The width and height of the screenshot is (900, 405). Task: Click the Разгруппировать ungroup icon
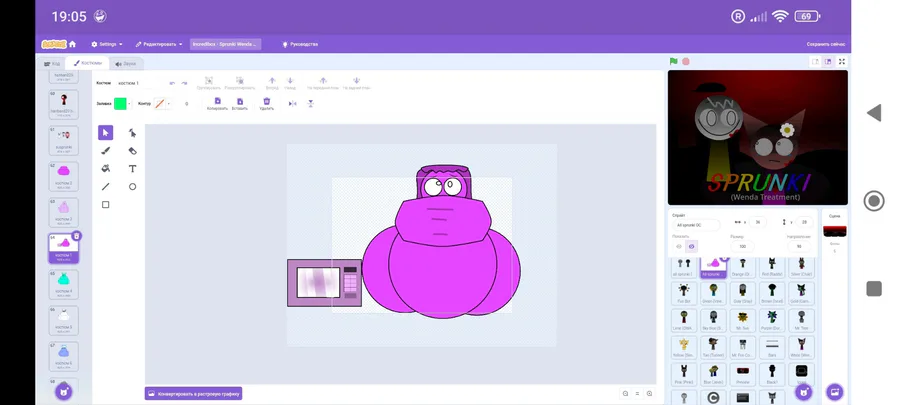coord(240,81)
